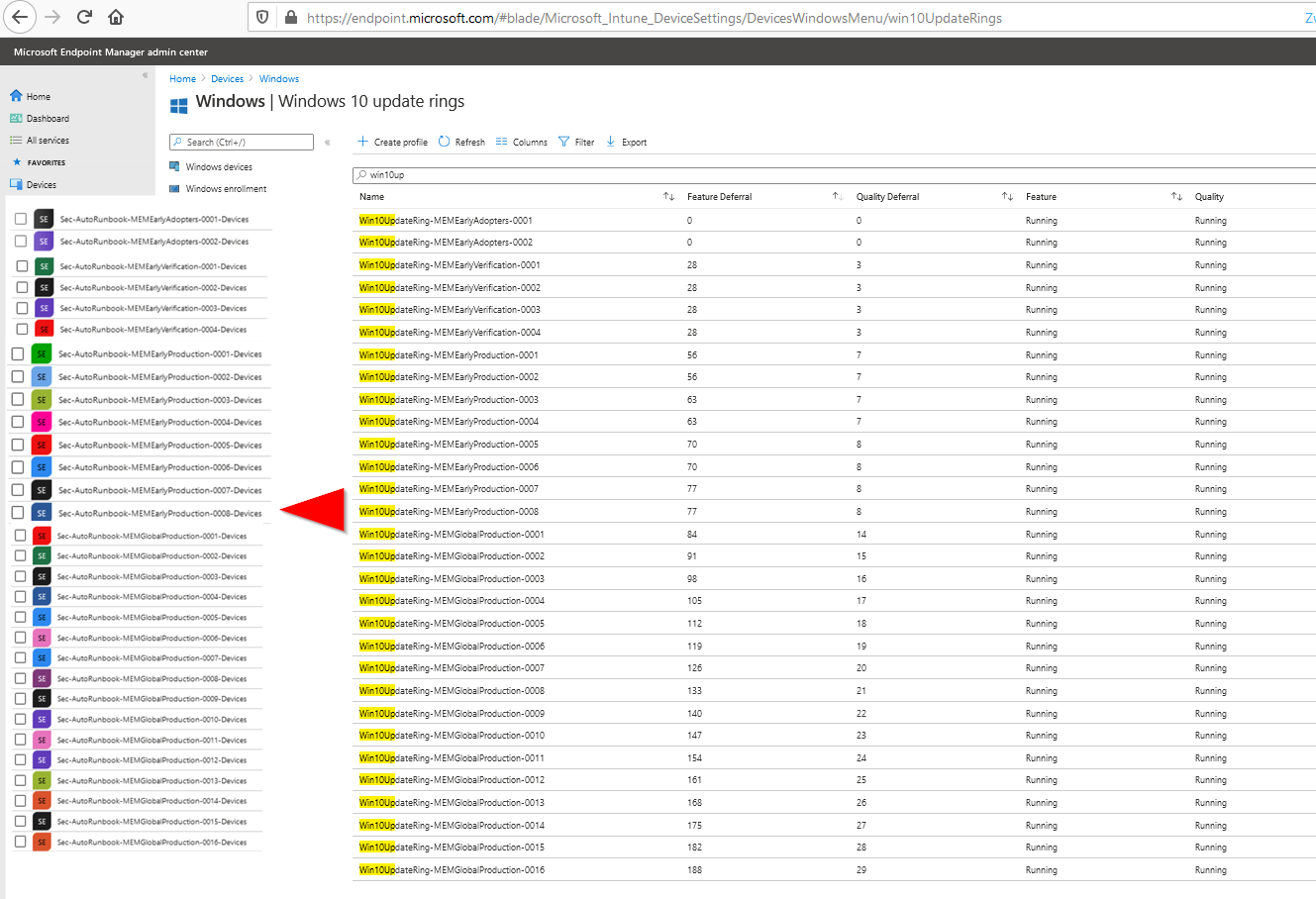1316x899 pixels.
Task: Click SE icon of MEMEarlyVerification-0004-Devices group
Action: coord(44,329)
